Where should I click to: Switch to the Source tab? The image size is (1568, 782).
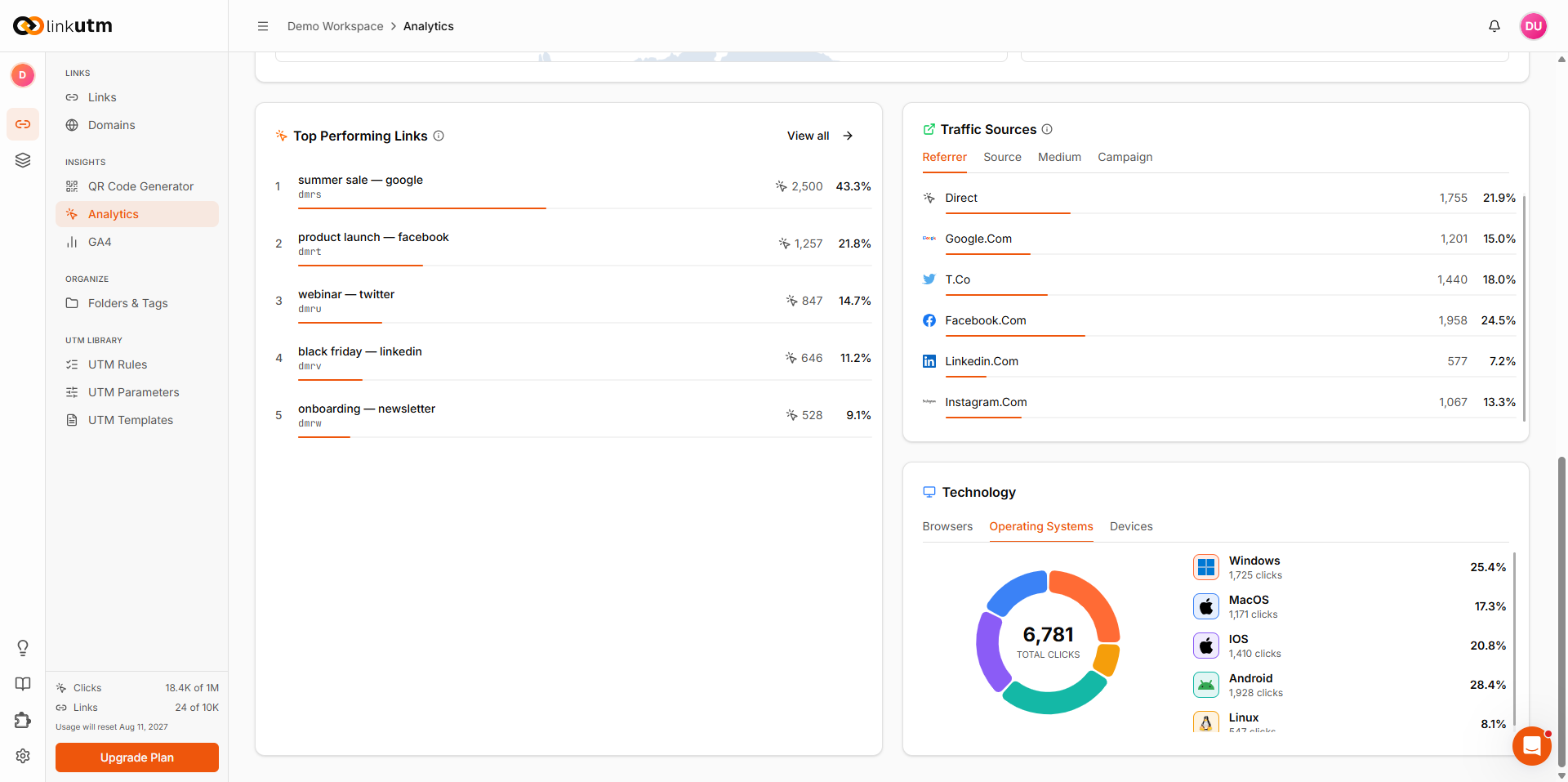click(x=1002, y=157)
